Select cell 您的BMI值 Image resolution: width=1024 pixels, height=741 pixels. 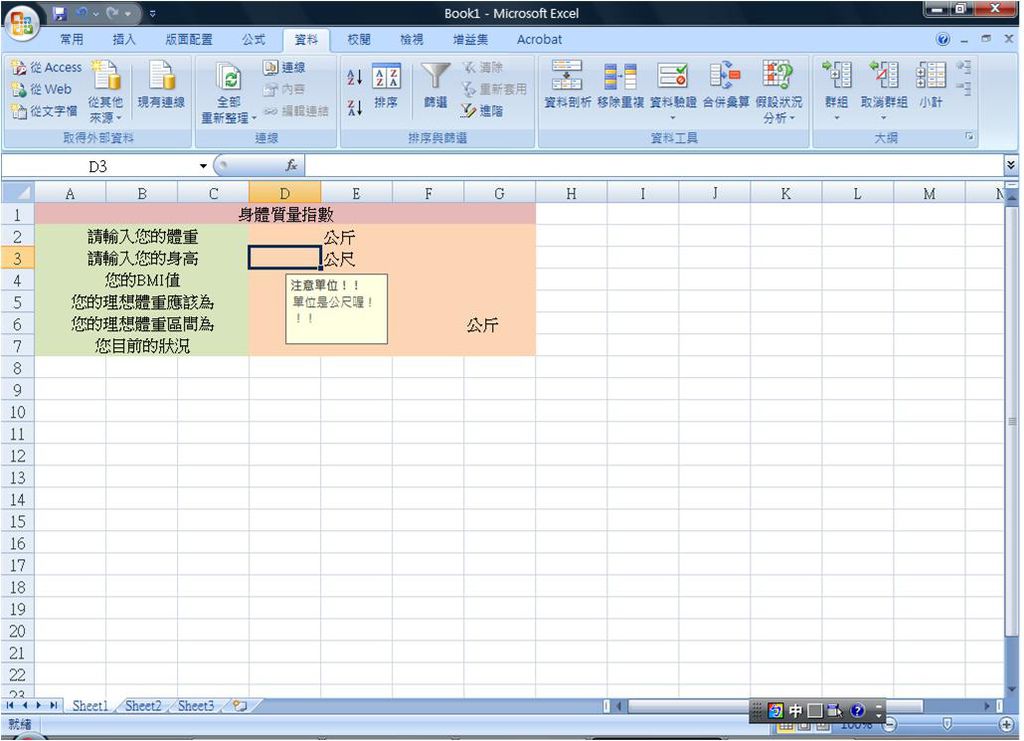click(142, 280)
